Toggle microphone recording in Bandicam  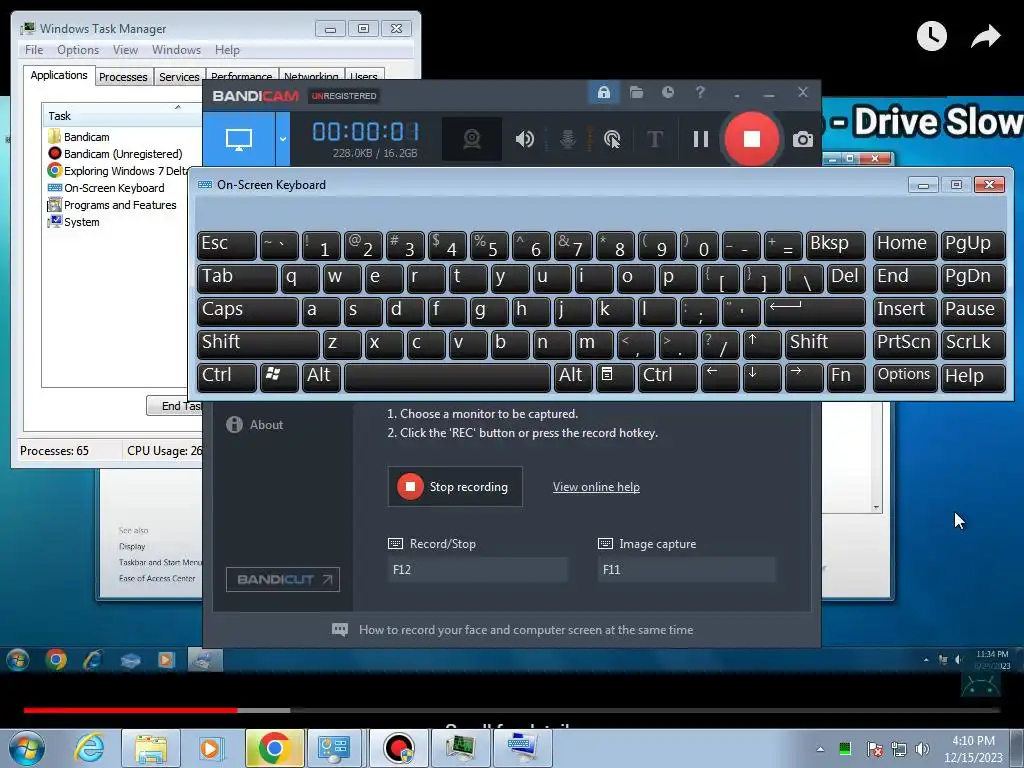tap(568, 138)
